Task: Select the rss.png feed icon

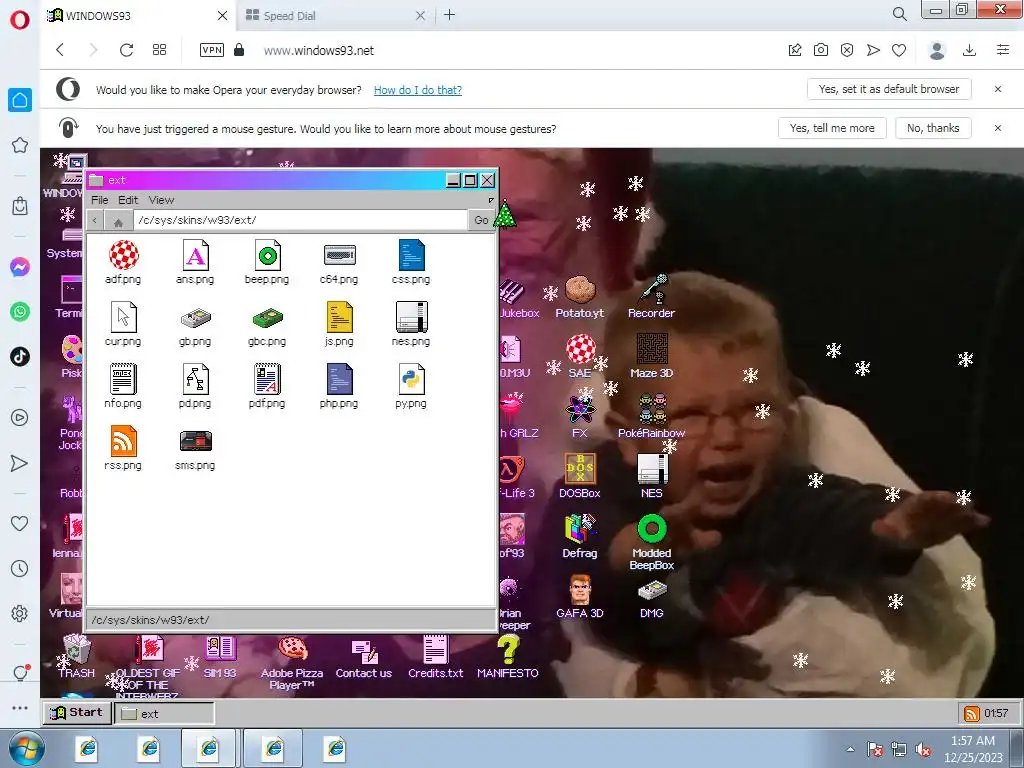Action: [x=123, y=441]
